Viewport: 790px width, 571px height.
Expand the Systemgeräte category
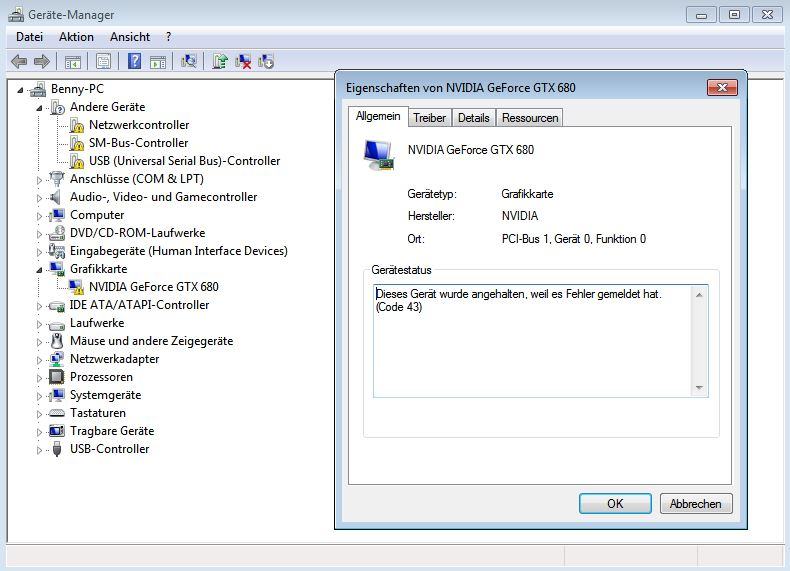point(39,396)
